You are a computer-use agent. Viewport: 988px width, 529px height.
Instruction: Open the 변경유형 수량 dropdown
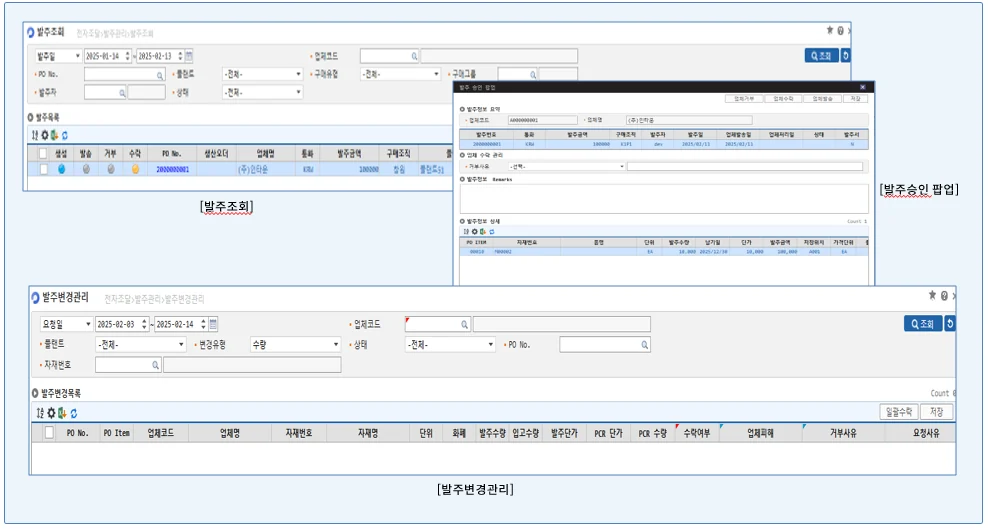coord(296,344)
